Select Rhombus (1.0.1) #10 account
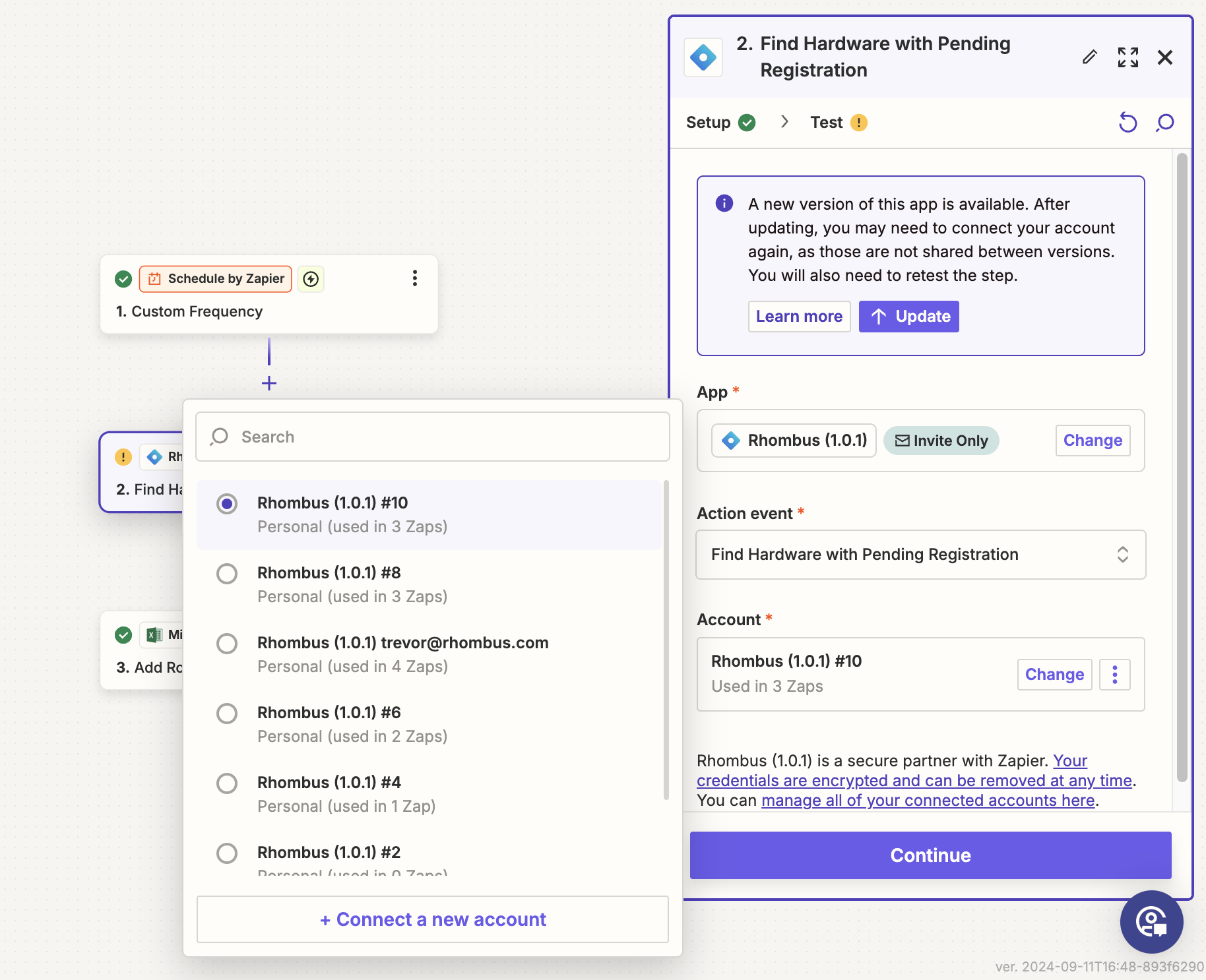Viewport: 1206px width, 980px height. coord(429,514)
